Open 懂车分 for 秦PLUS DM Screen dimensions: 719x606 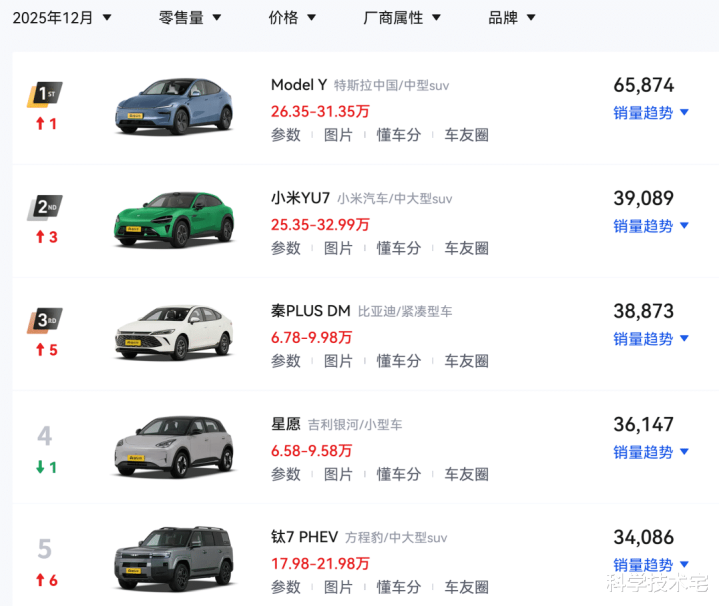pyautogui.click(x=398, y=361)
